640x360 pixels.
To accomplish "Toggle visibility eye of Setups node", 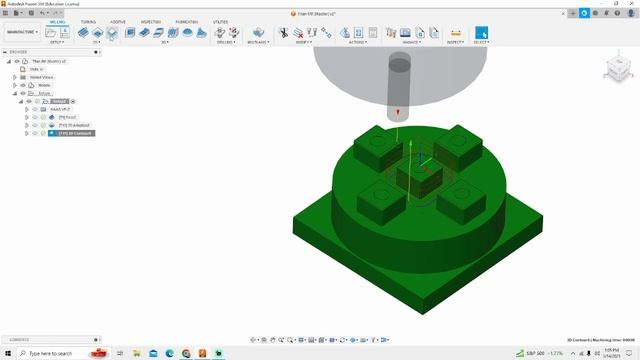I will [x=23, y=93].
